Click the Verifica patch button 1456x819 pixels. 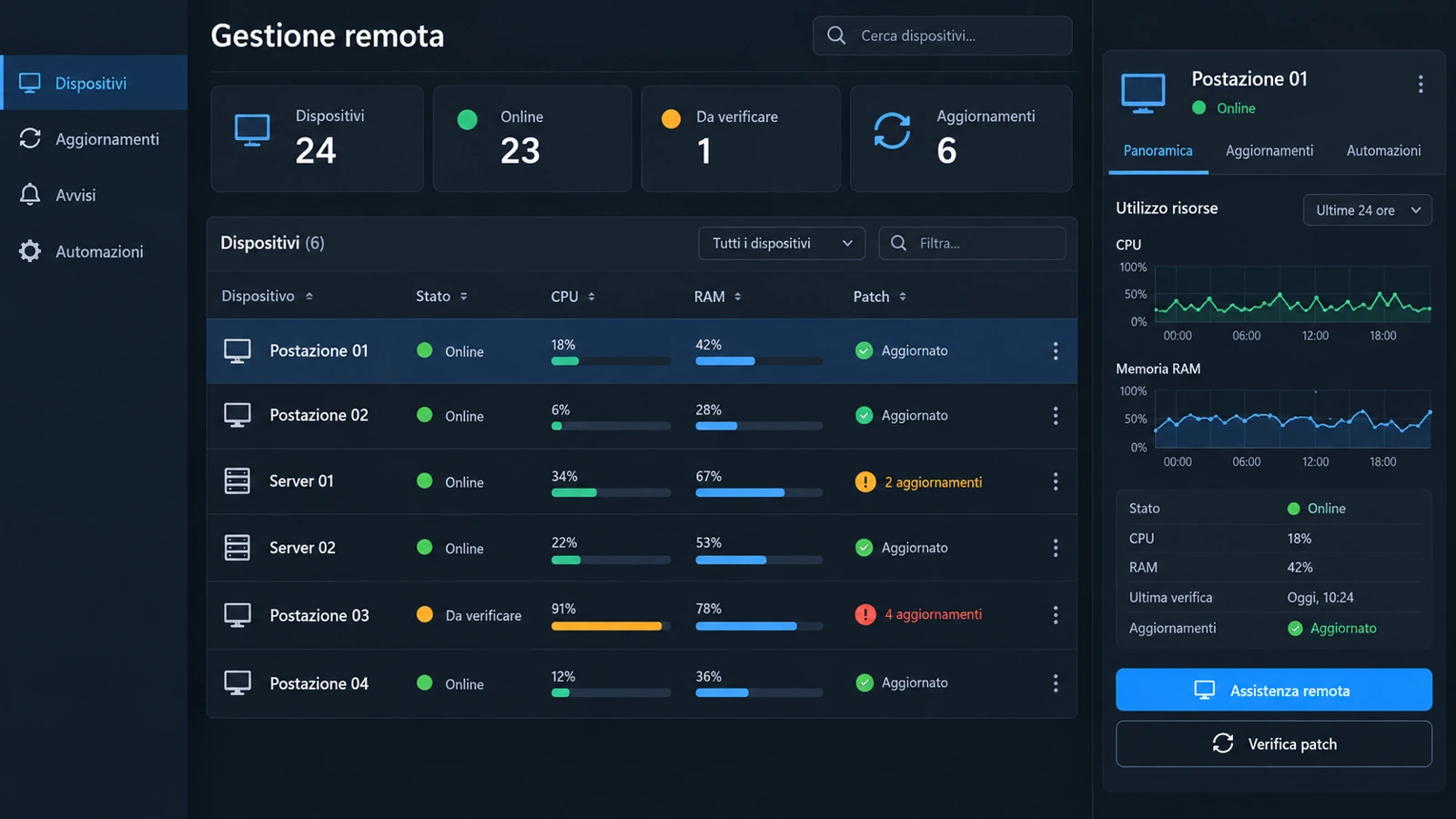coord(1274,743)
